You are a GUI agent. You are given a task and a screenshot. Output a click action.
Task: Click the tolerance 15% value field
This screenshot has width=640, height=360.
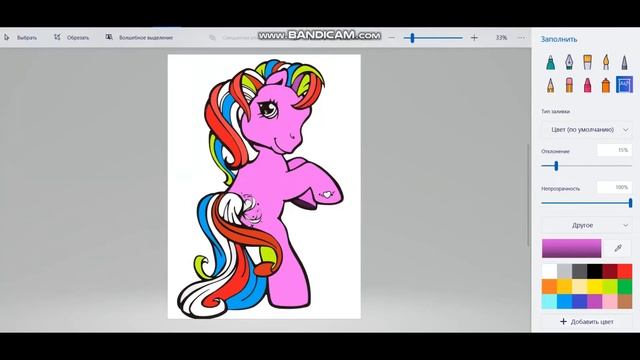[x=614, y=150]
